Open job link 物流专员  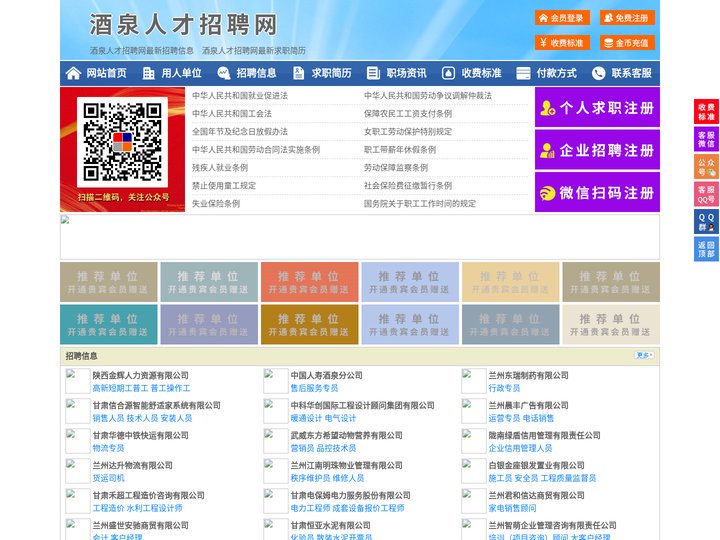[x=109, y=448]
